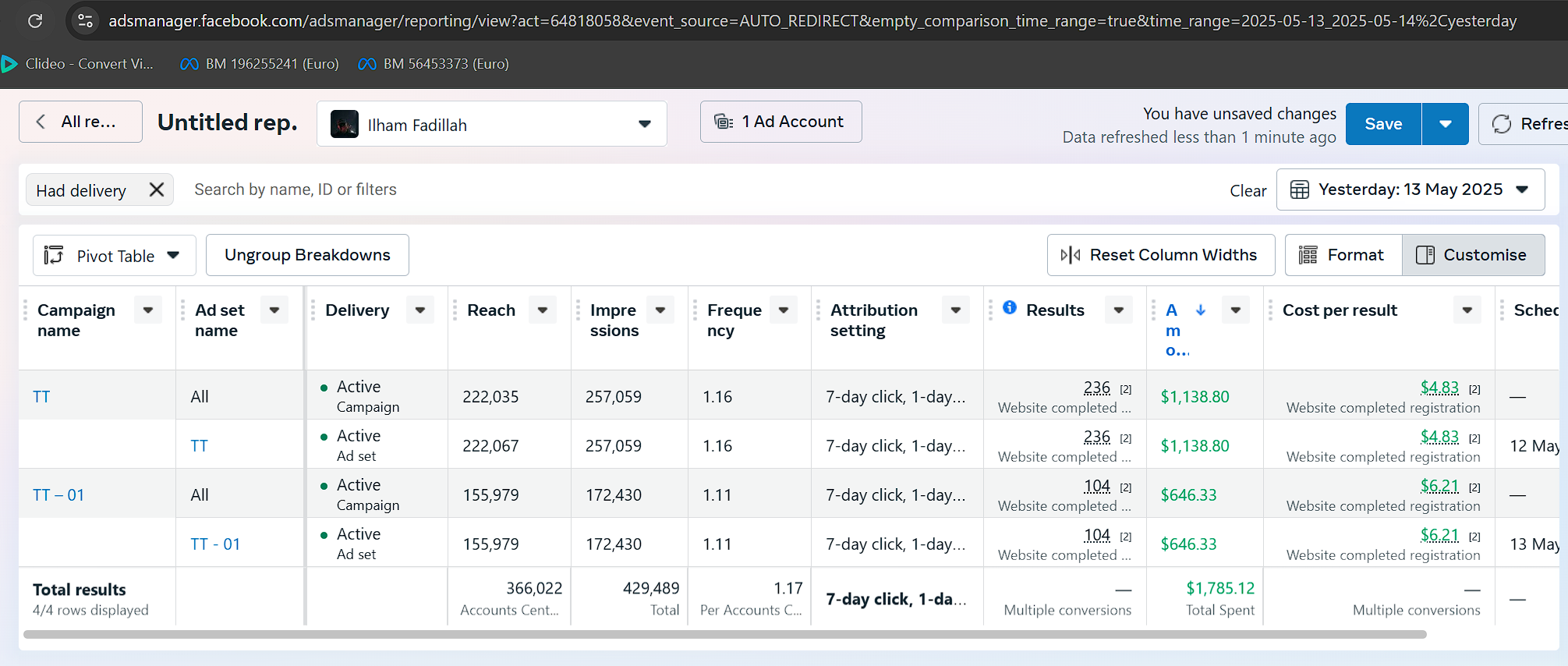Open the BM 196255241 (Euro) bookmark
The image size is (1568, 666).
point(260,64)
